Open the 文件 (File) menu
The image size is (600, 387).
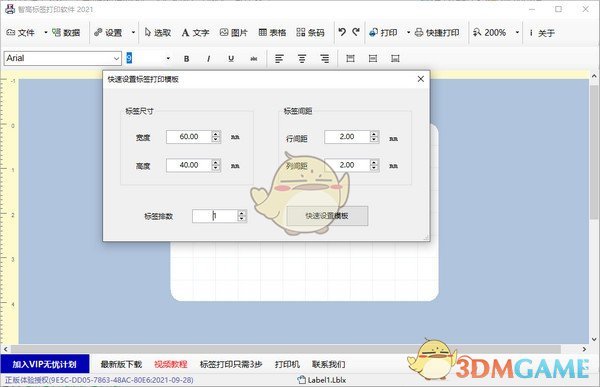(x=21, y=33)
